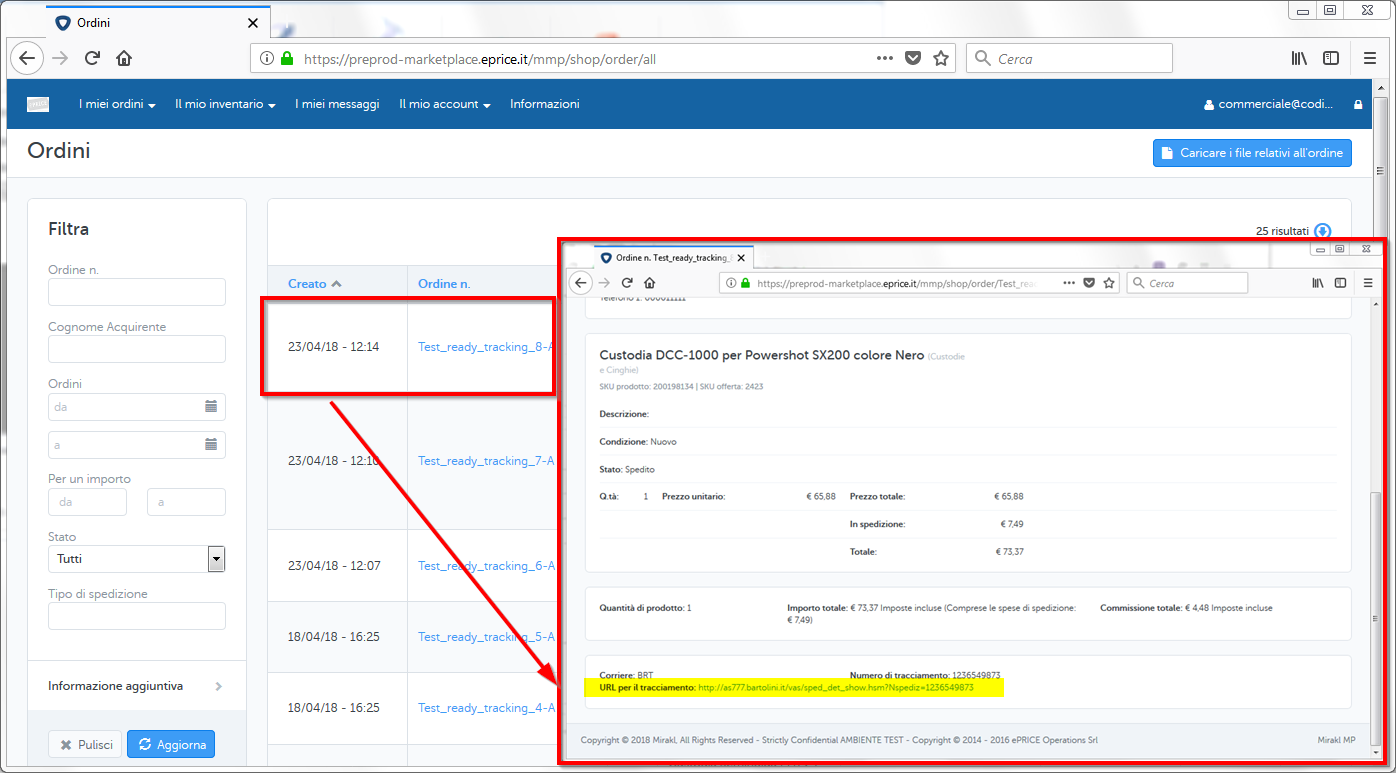Image resolution: width=1396 pixels, height=773 pixels.
Task: Open 'I miei messaggi' in the navbar
Action: click(x=337, y=104)
